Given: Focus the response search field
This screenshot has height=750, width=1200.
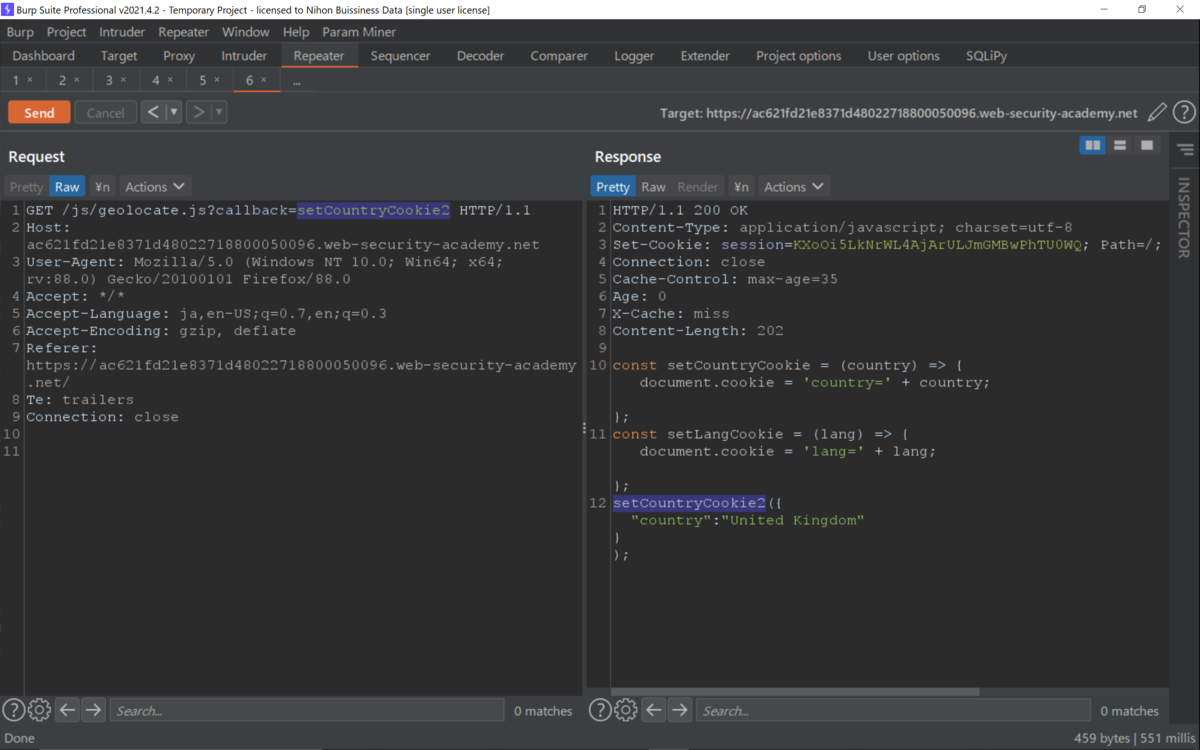Looking at the screenshot, I should point(893,711).
